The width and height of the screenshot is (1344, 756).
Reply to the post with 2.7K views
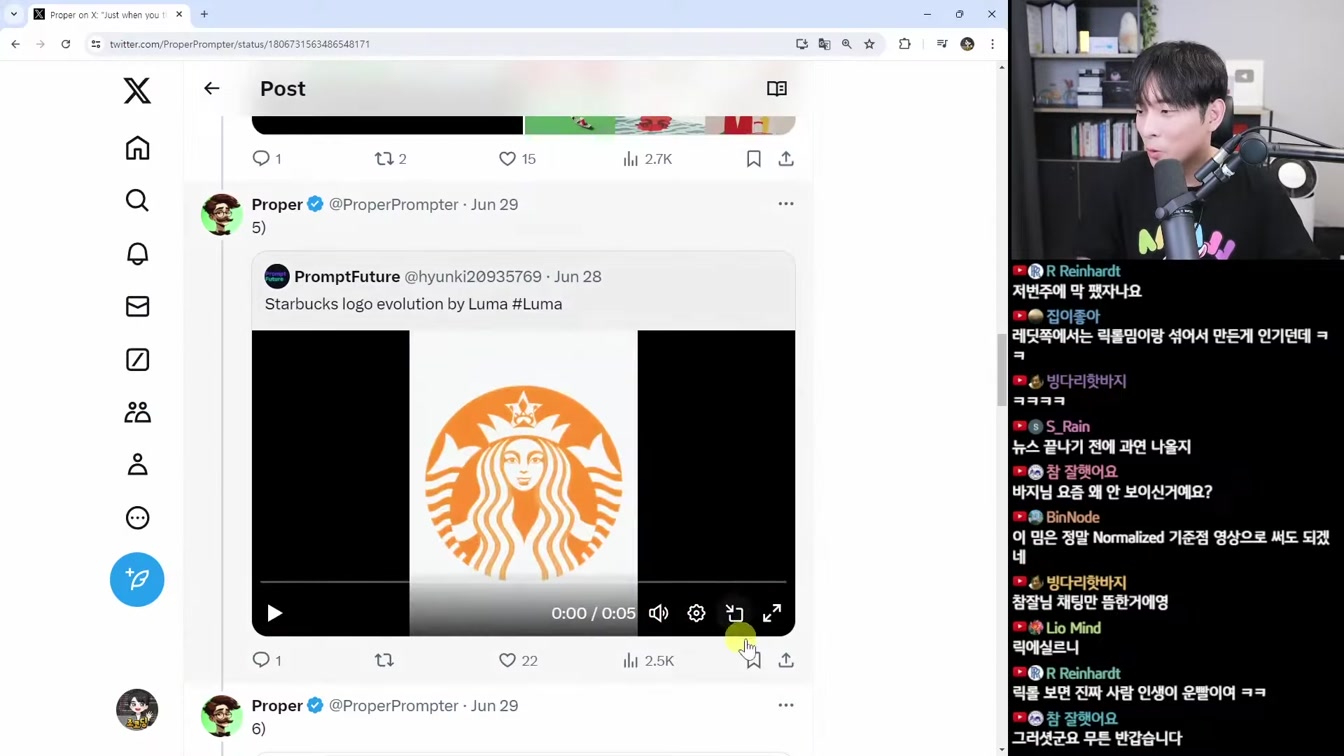pyautogui.click(x=266, y=159)
